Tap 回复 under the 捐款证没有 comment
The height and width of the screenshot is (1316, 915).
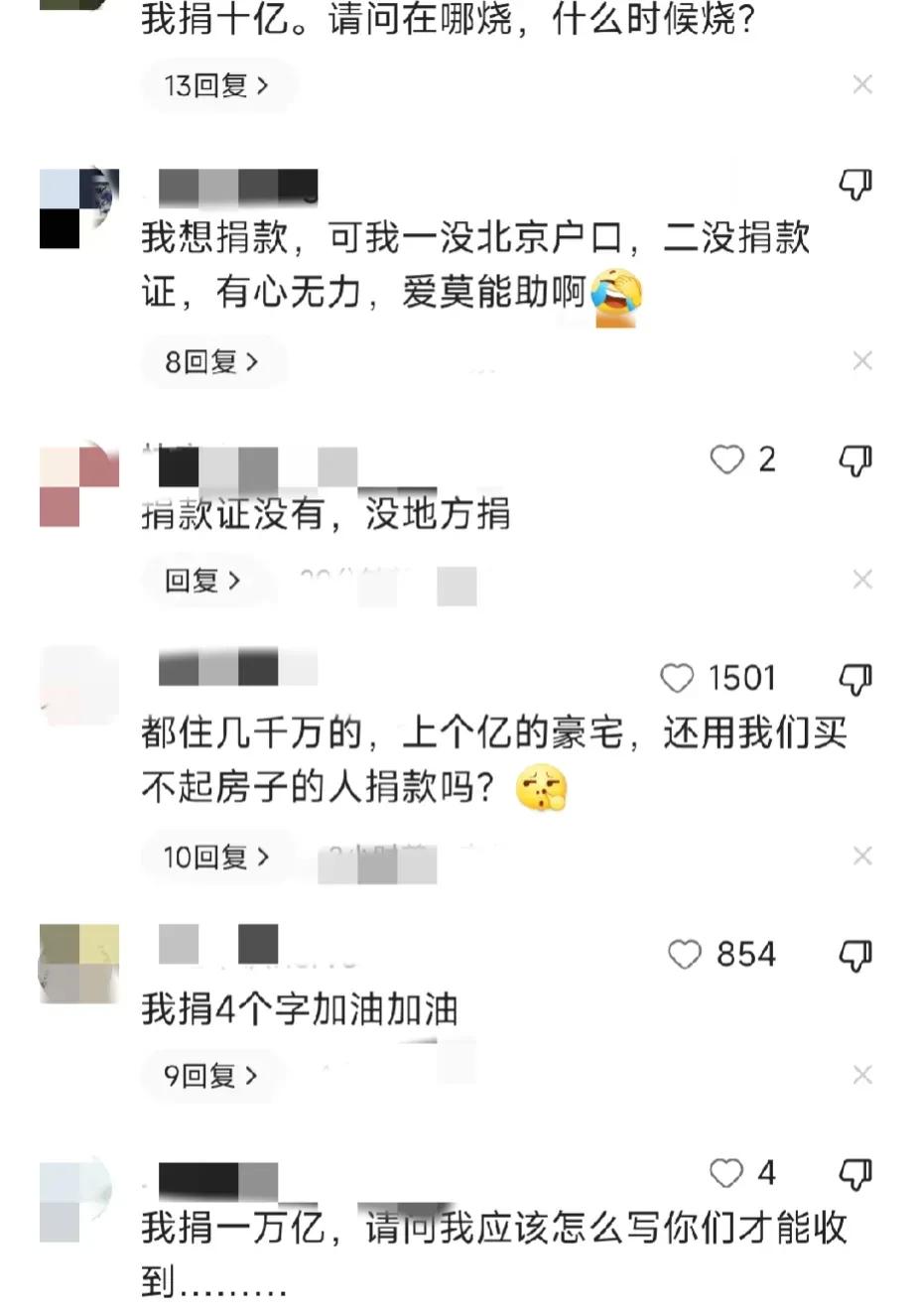click(x=203, y=581)
